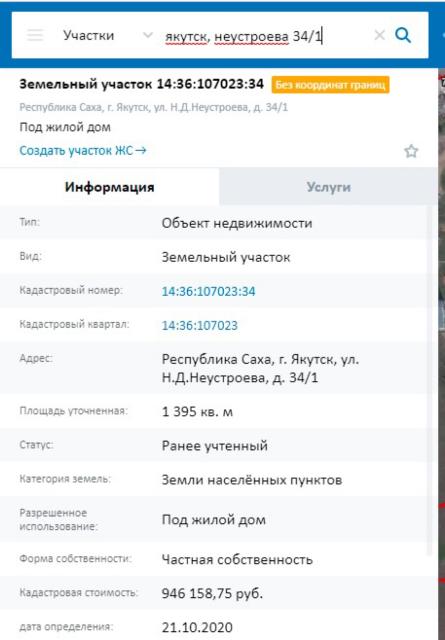
Task: Click the Без координат границ badge
Action: click(x=330, y=85)
